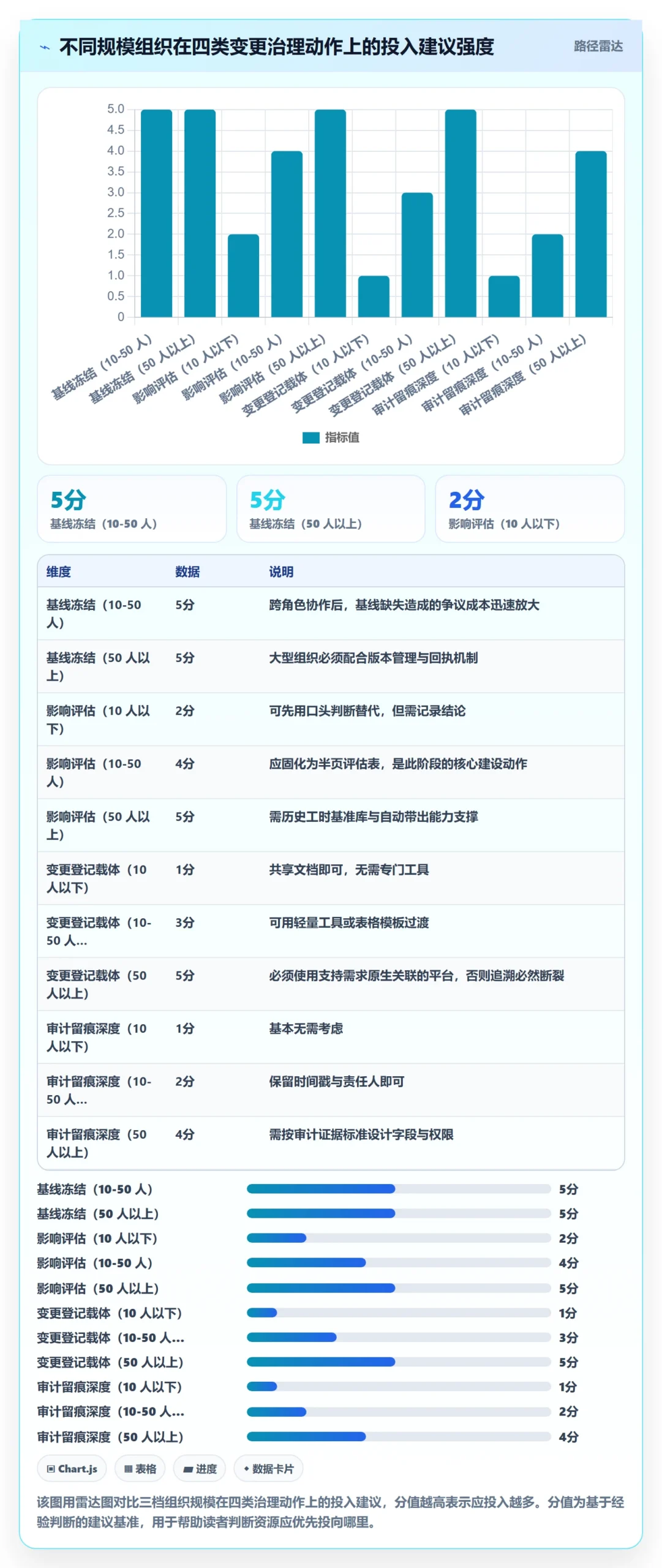Click the progress bar for 变更登记载体（10 人以下）
The height and width of the screenshot is (1568, 662).
point(399,1313)
